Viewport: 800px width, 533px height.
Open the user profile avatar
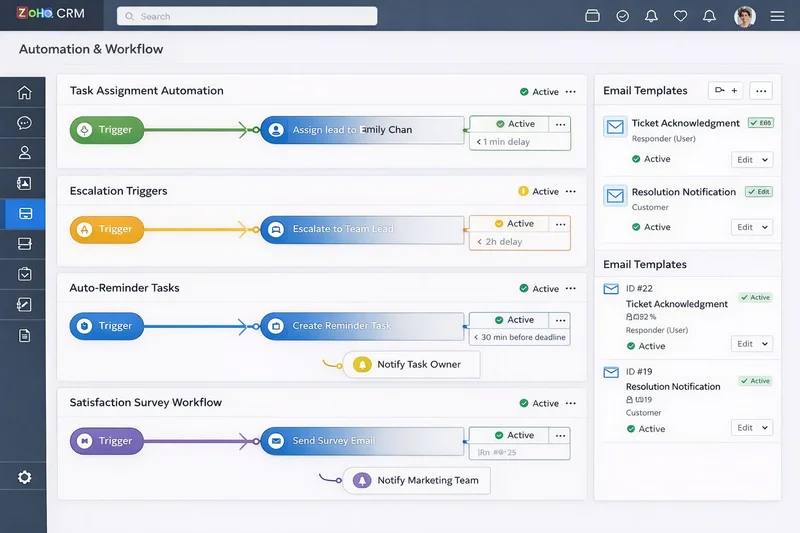744,17
